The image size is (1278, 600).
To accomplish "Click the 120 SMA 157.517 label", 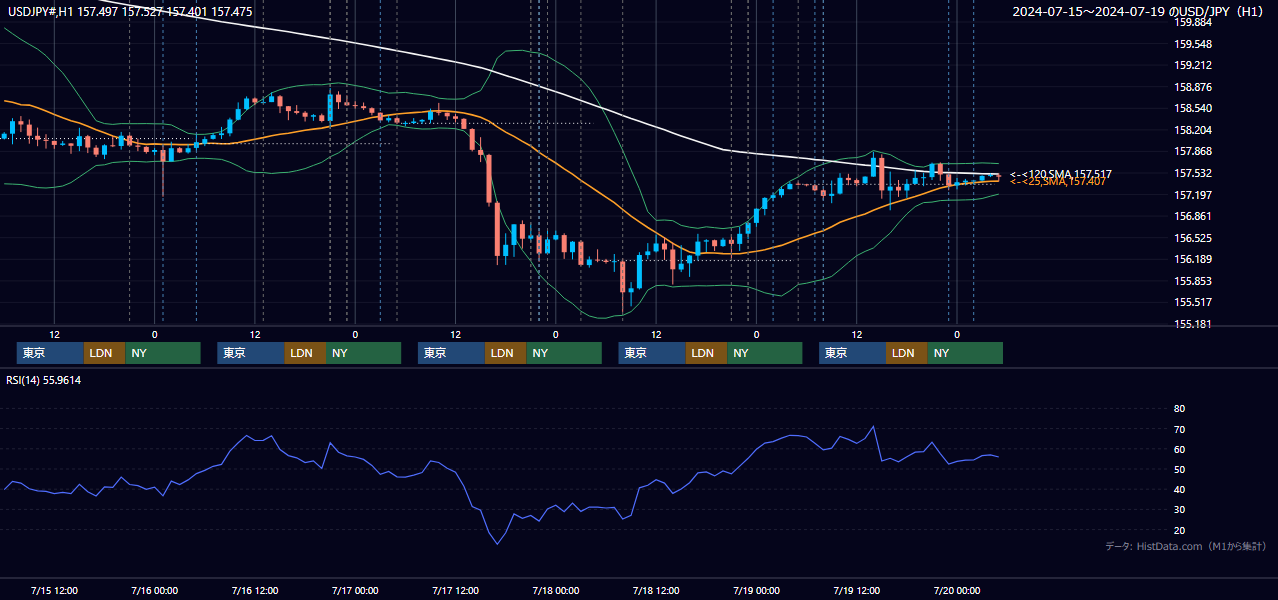I will coord(1061,174).
